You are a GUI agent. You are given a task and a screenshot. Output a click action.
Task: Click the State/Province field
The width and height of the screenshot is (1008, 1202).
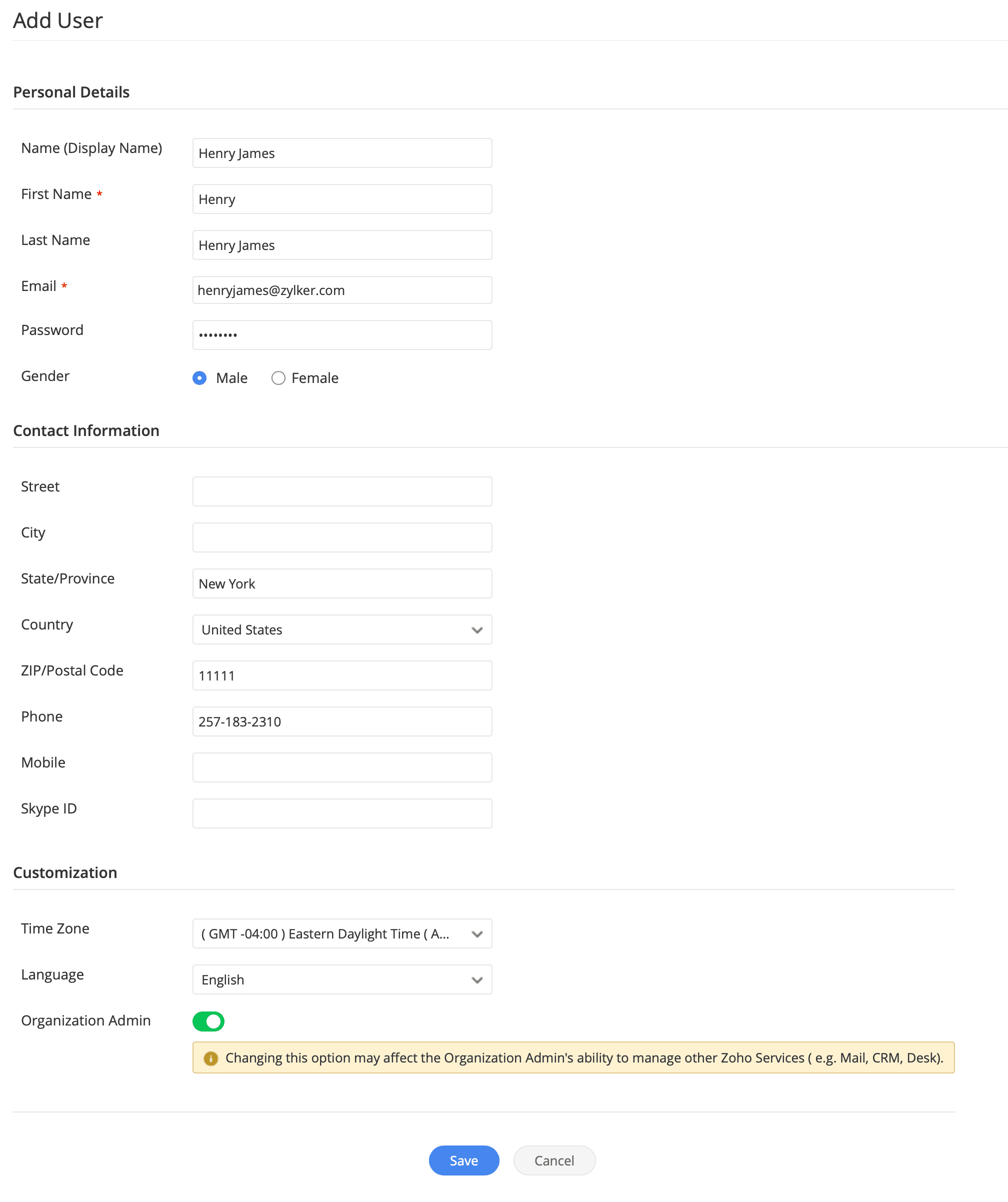coord(341,583)
